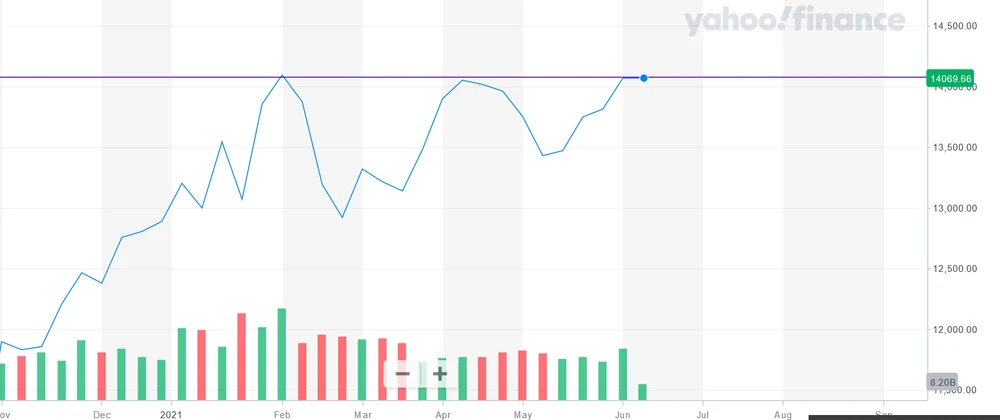
Task: Click the last short green volume bar
Action: pos(642,393)
